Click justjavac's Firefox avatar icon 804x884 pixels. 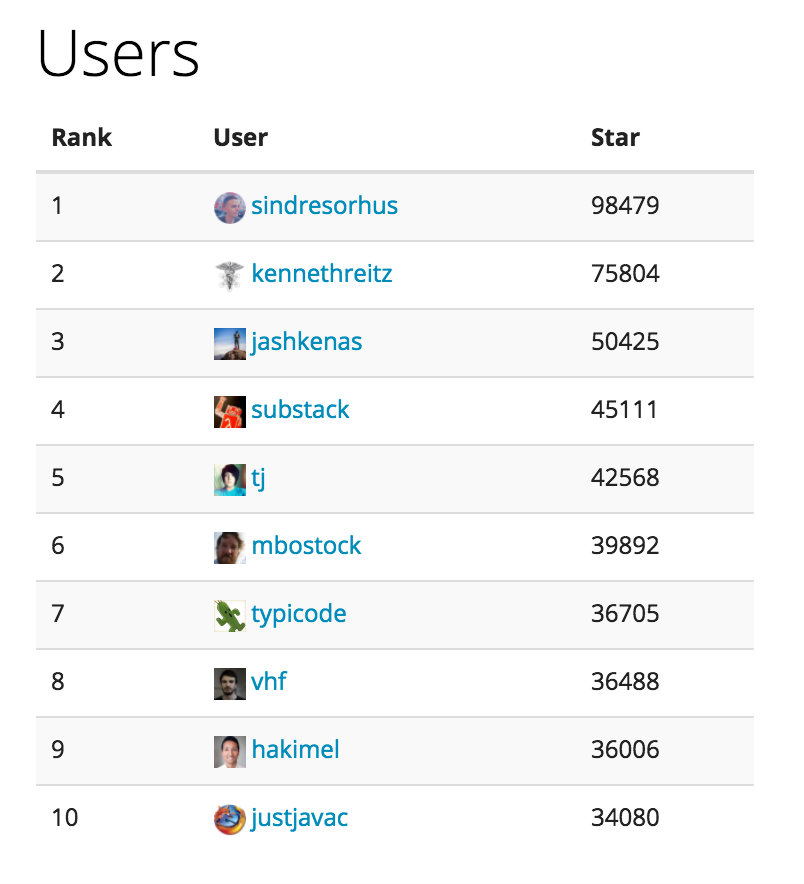click(229, 819)
